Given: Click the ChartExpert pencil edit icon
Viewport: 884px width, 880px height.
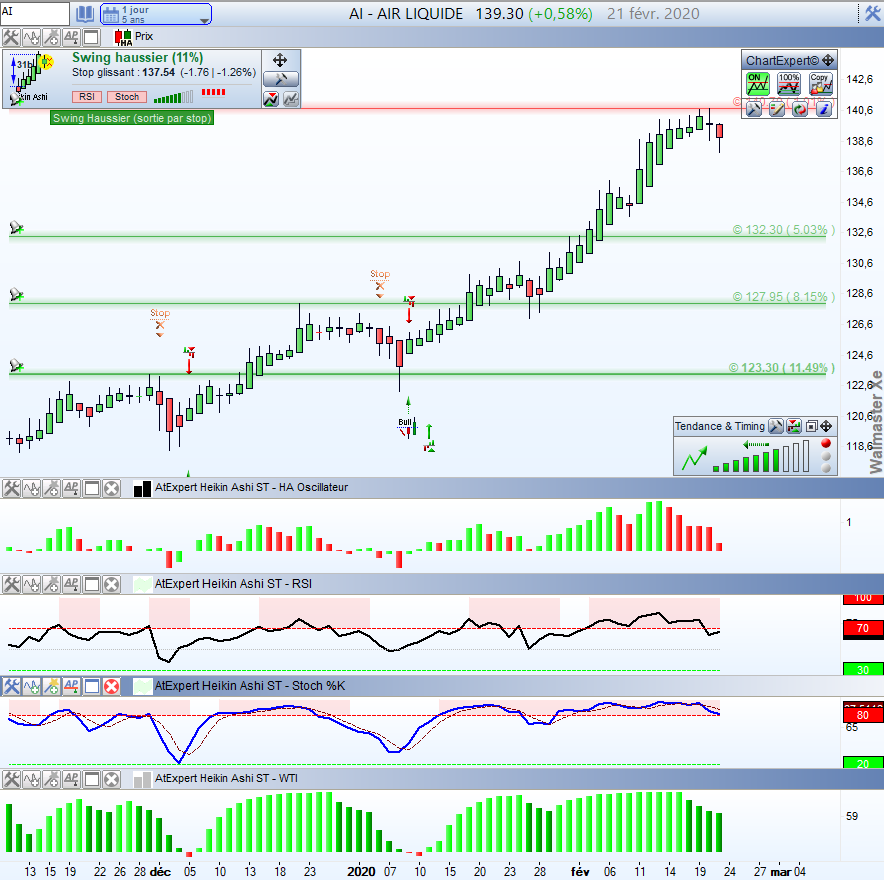Looking at the screenshot, I should (x=777, y=109).
